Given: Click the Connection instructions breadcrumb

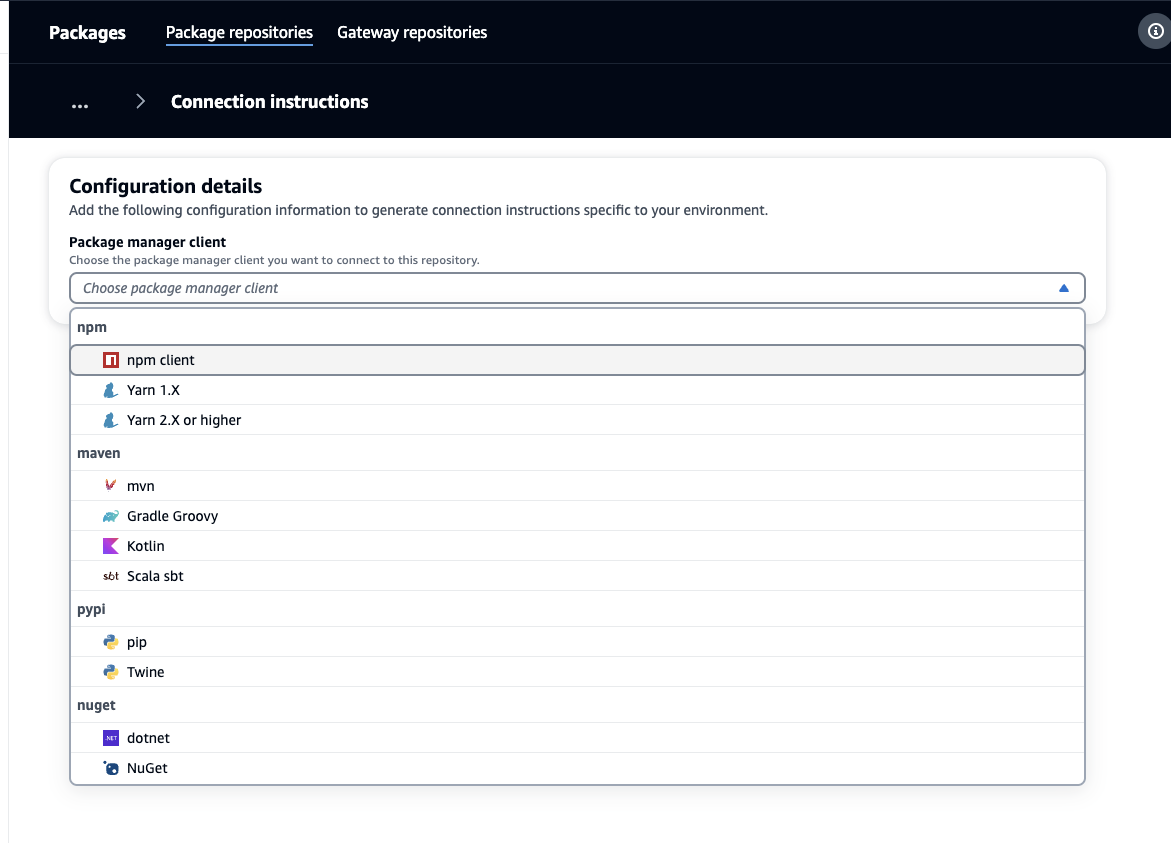Looking at the screenshot, I should click(x=270, y=102).
